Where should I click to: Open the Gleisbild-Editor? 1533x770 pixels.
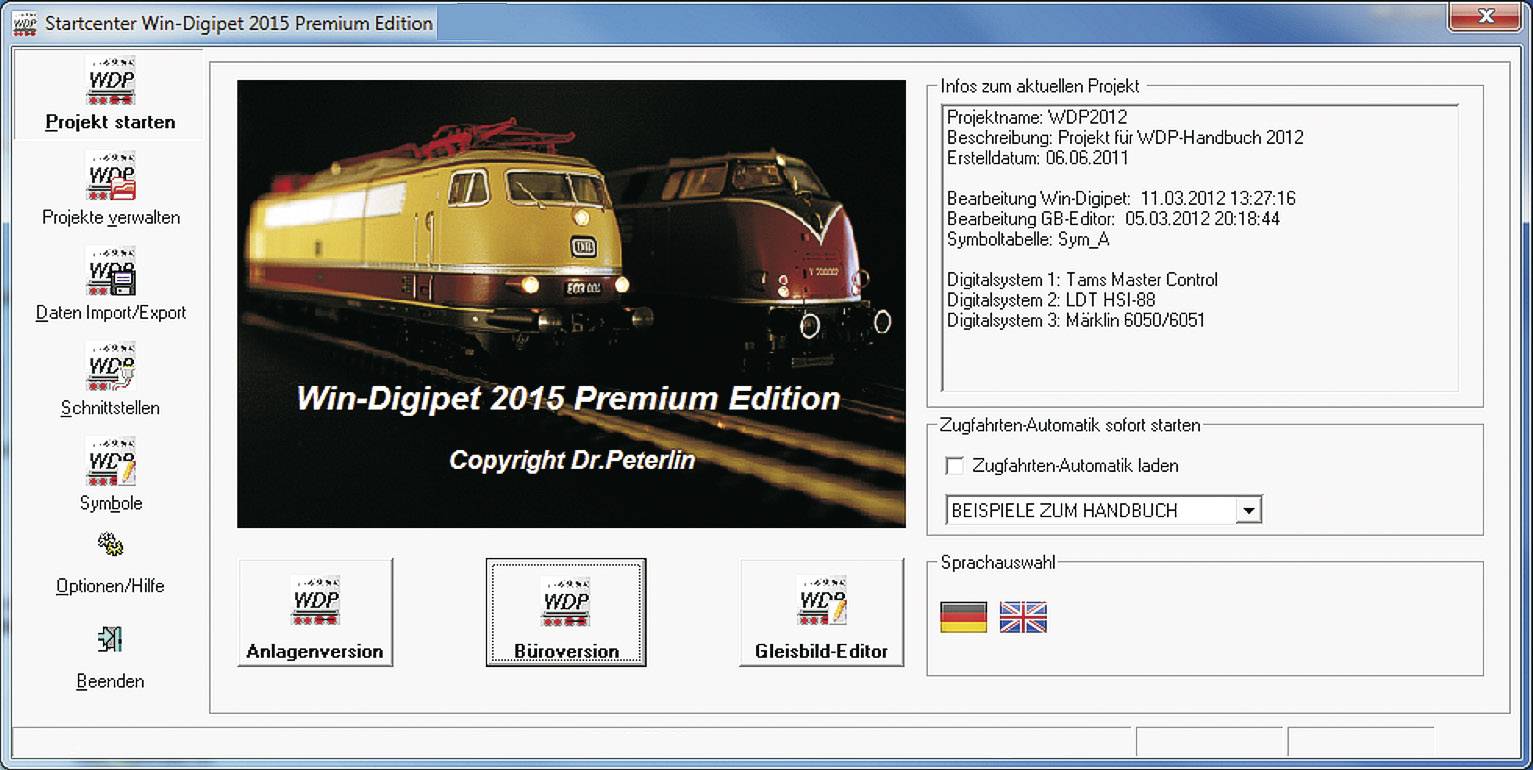(820, 612)
